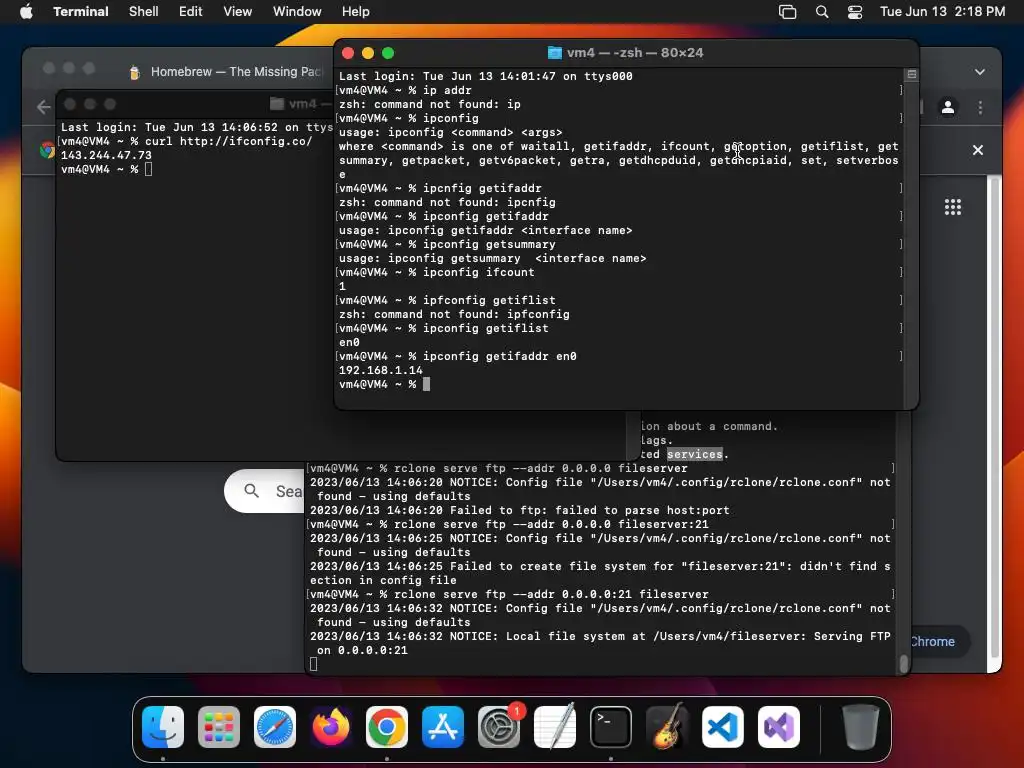1024x768 pixels.
Task: Open the Help menu
Action: point(356,12)
